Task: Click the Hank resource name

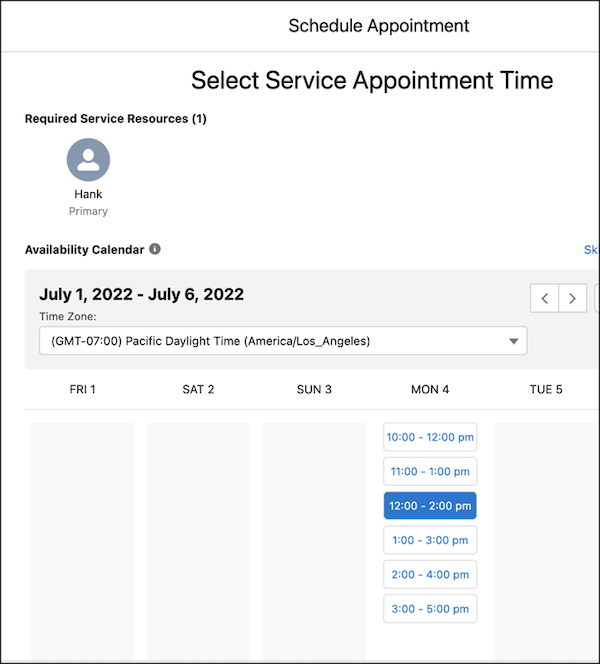Action: click(88, 194)
